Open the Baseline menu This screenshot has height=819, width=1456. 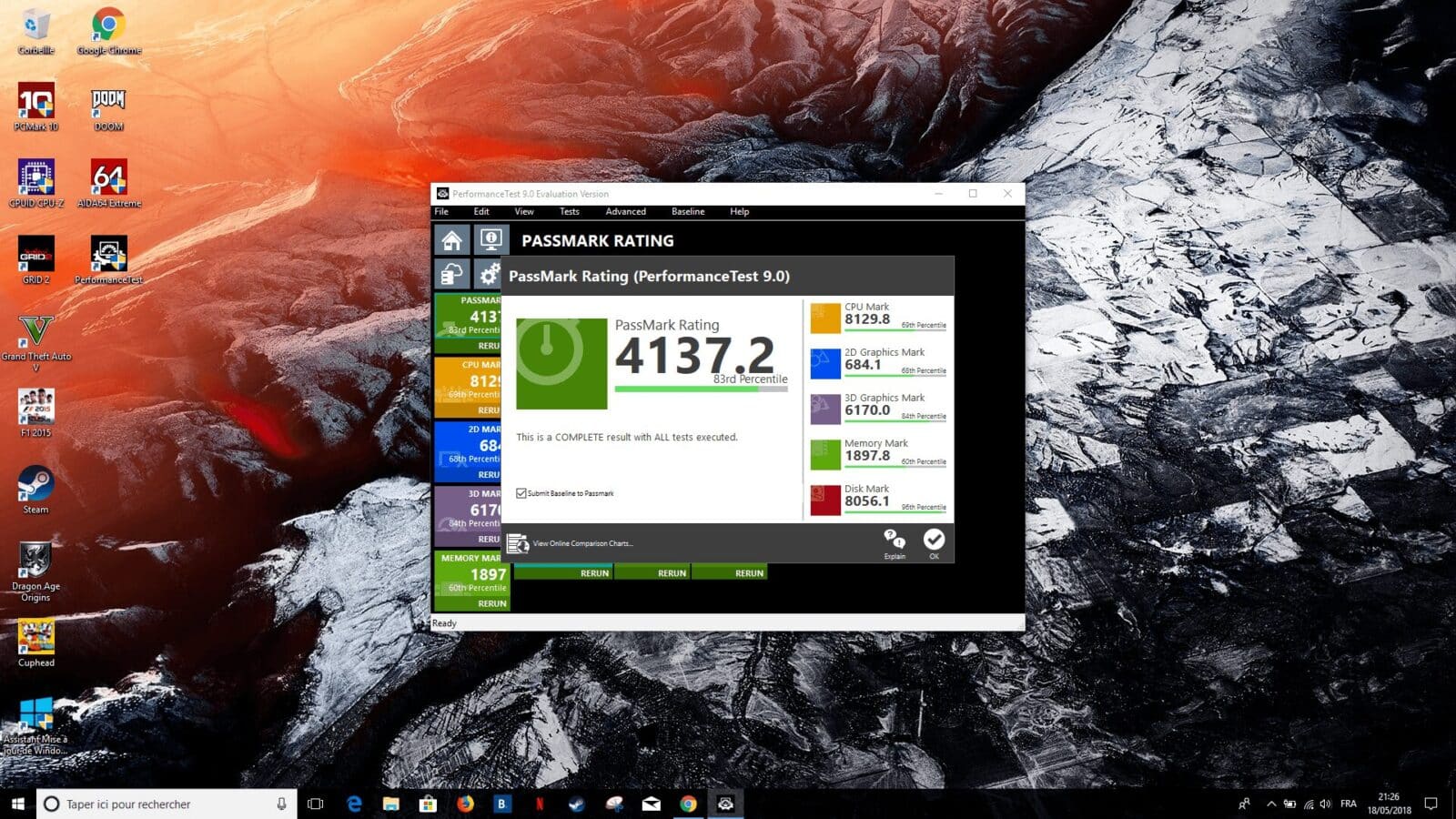[x=688, y=211]
